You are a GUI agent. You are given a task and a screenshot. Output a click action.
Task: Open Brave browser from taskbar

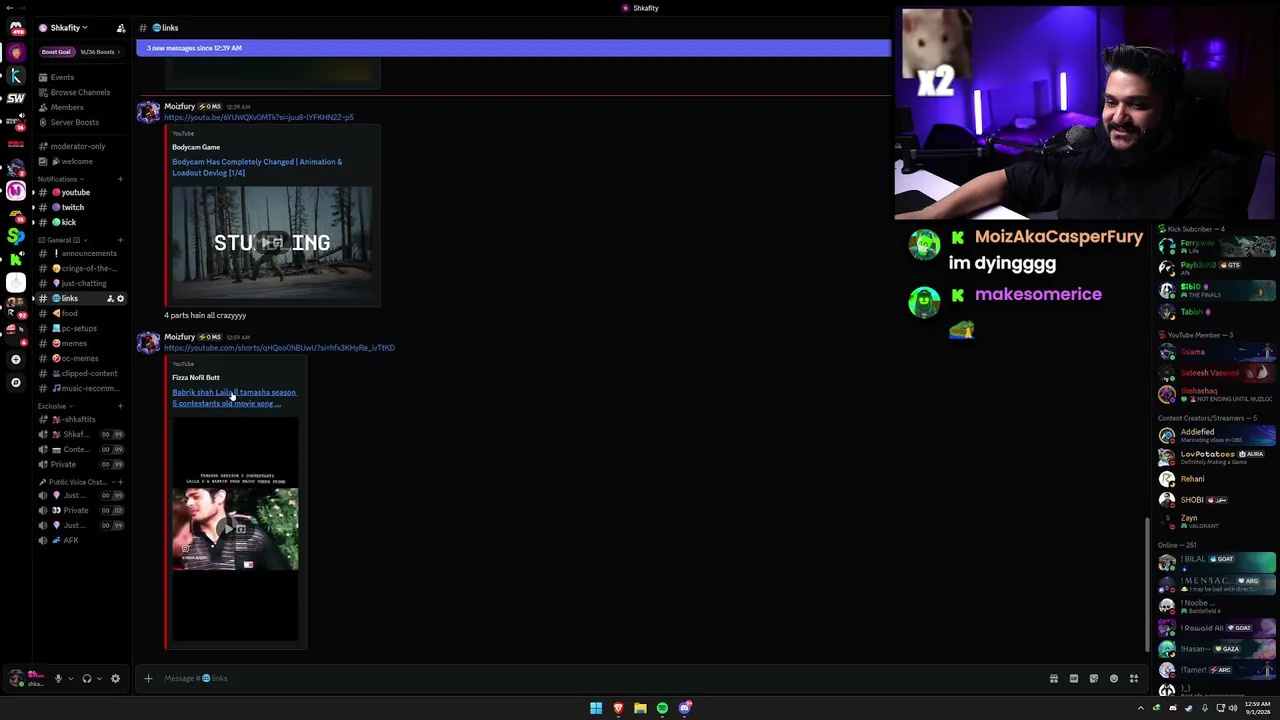click(618, 708)
